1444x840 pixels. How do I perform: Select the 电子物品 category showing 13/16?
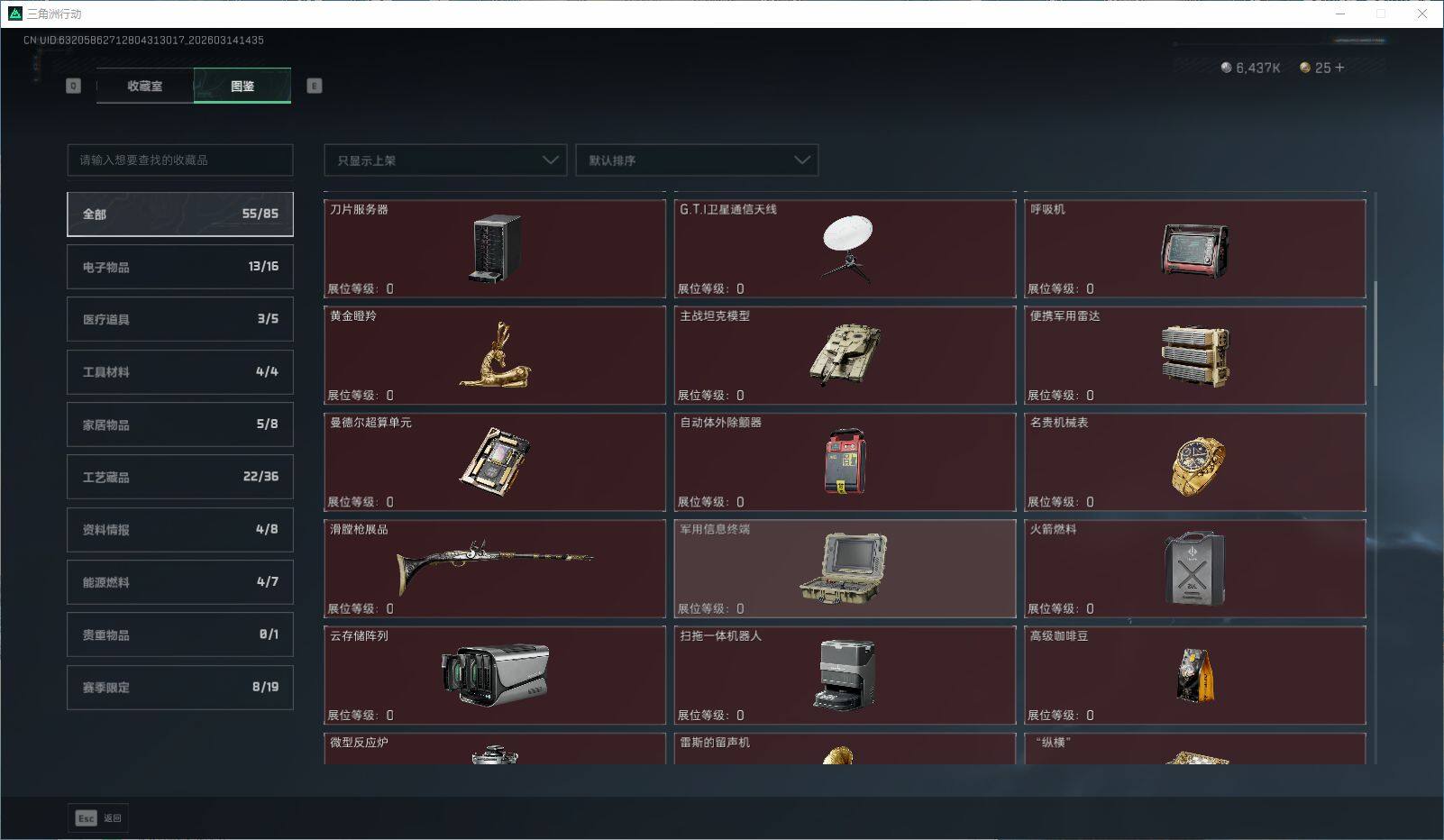point(179,266)
